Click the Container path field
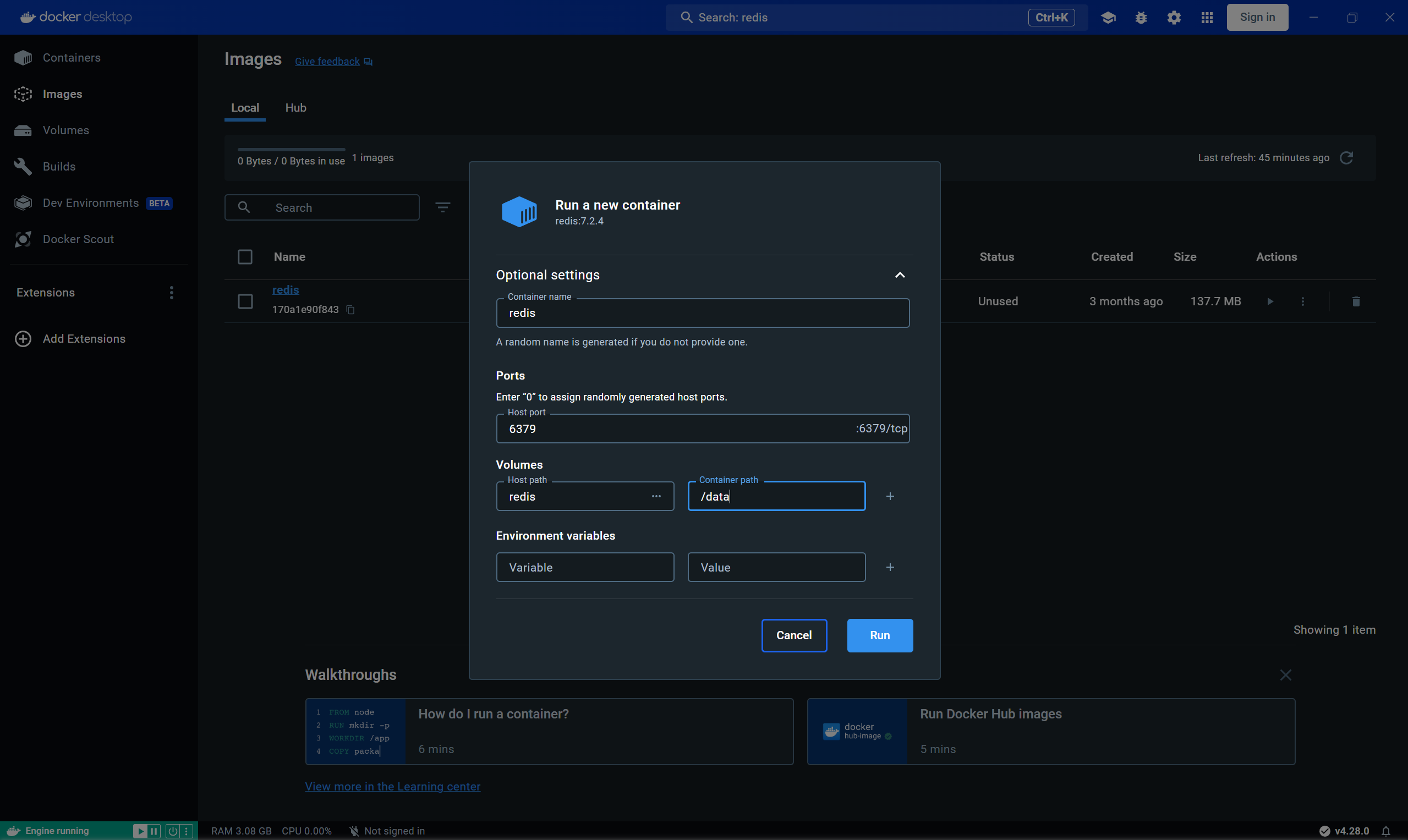The height and width of the screenshot is (840, 1408). tap(776, 496)
